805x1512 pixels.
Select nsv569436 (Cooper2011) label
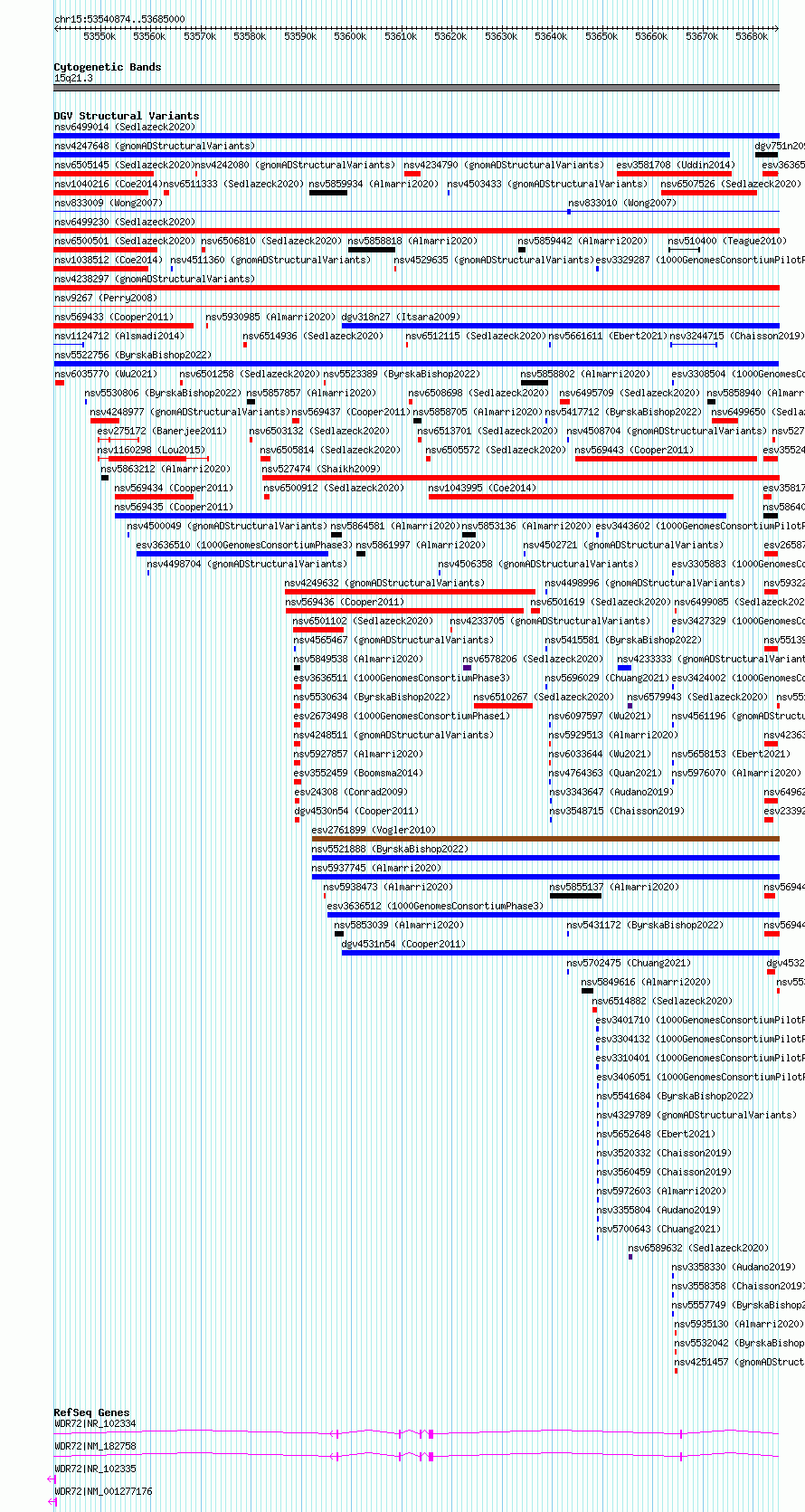(x=345, y=602)
